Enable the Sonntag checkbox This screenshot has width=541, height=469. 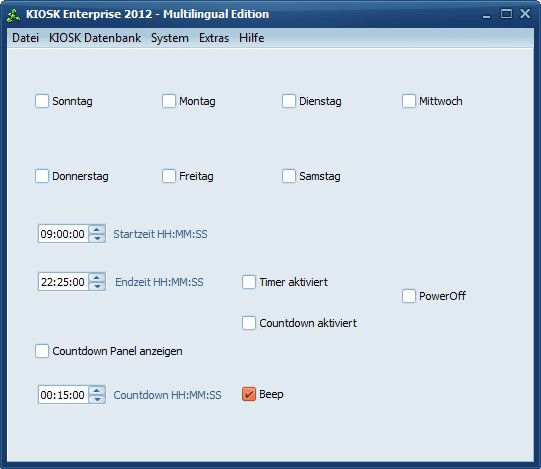click(x=42, y=101)
